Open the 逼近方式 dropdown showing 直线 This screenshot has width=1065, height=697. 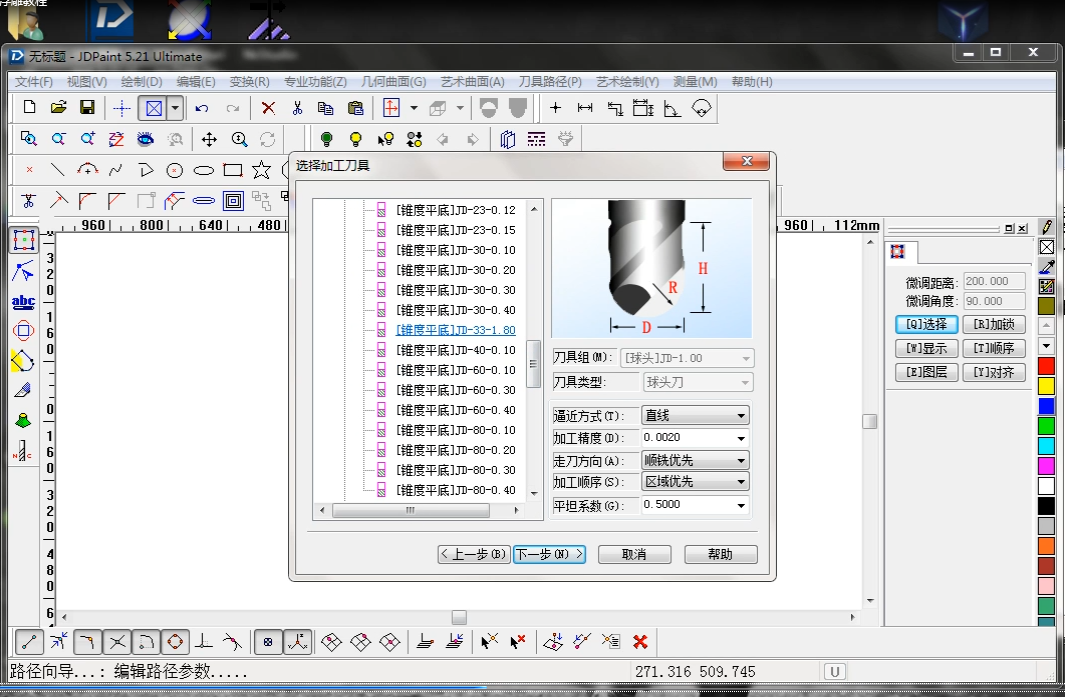point(696,416)
